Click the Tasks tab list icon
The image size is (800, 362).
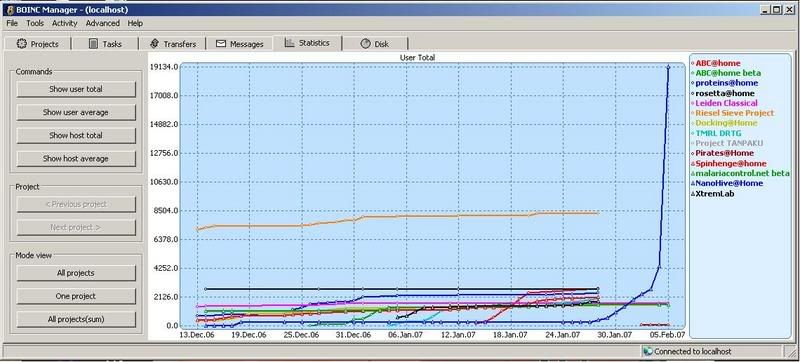pos(93,44)
